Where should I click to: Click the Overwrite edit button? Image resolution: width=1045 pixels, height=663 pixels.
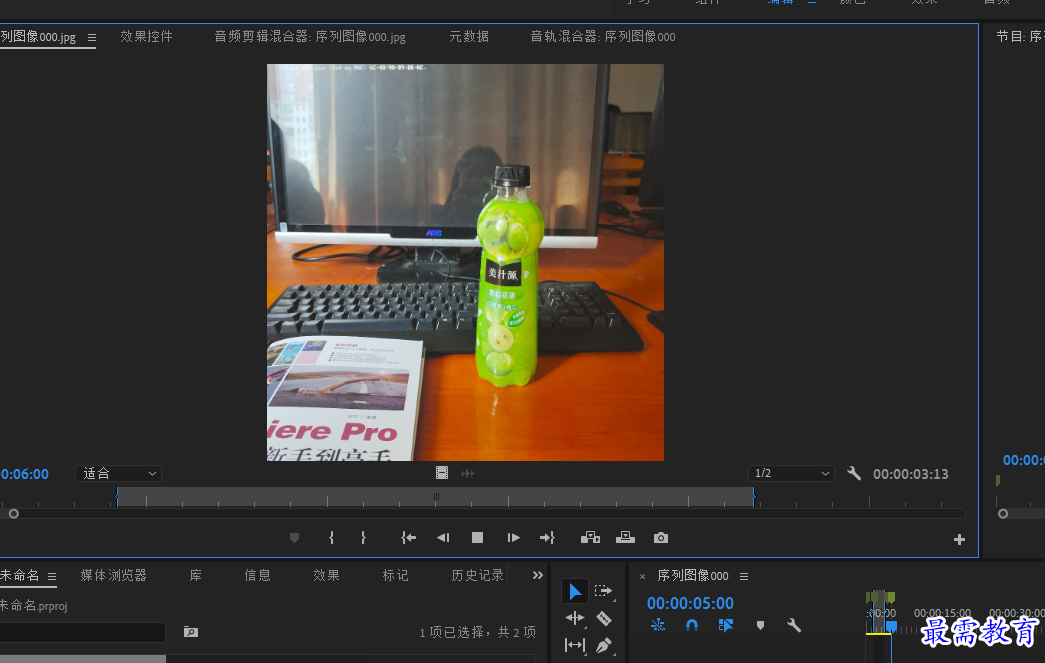coord(625,538)
